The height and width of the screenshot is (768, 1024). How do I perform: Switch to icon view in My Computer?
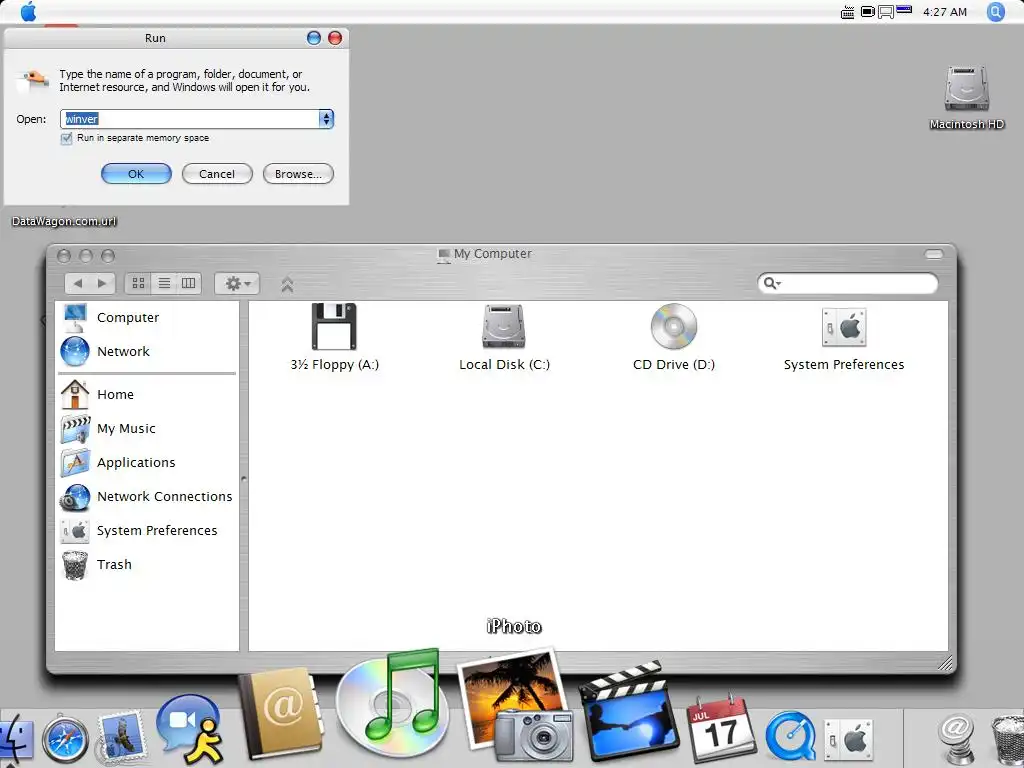tap(138, 283)
